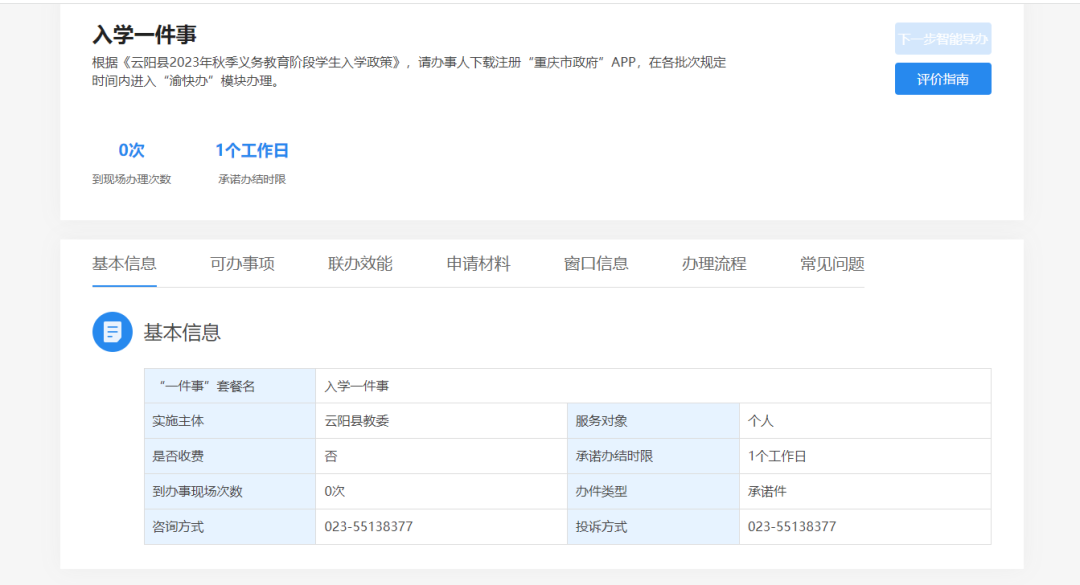Select the 云阳县教委 cell in table

pos(357,421)
